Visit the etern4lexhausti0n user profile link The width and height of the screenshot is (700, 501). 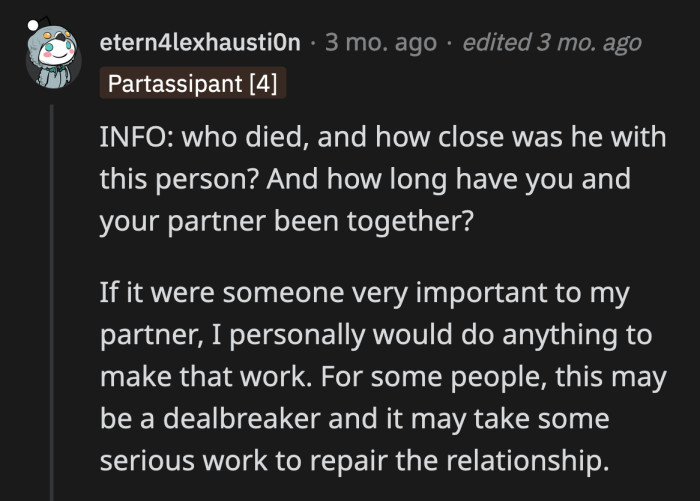[200, 42]
